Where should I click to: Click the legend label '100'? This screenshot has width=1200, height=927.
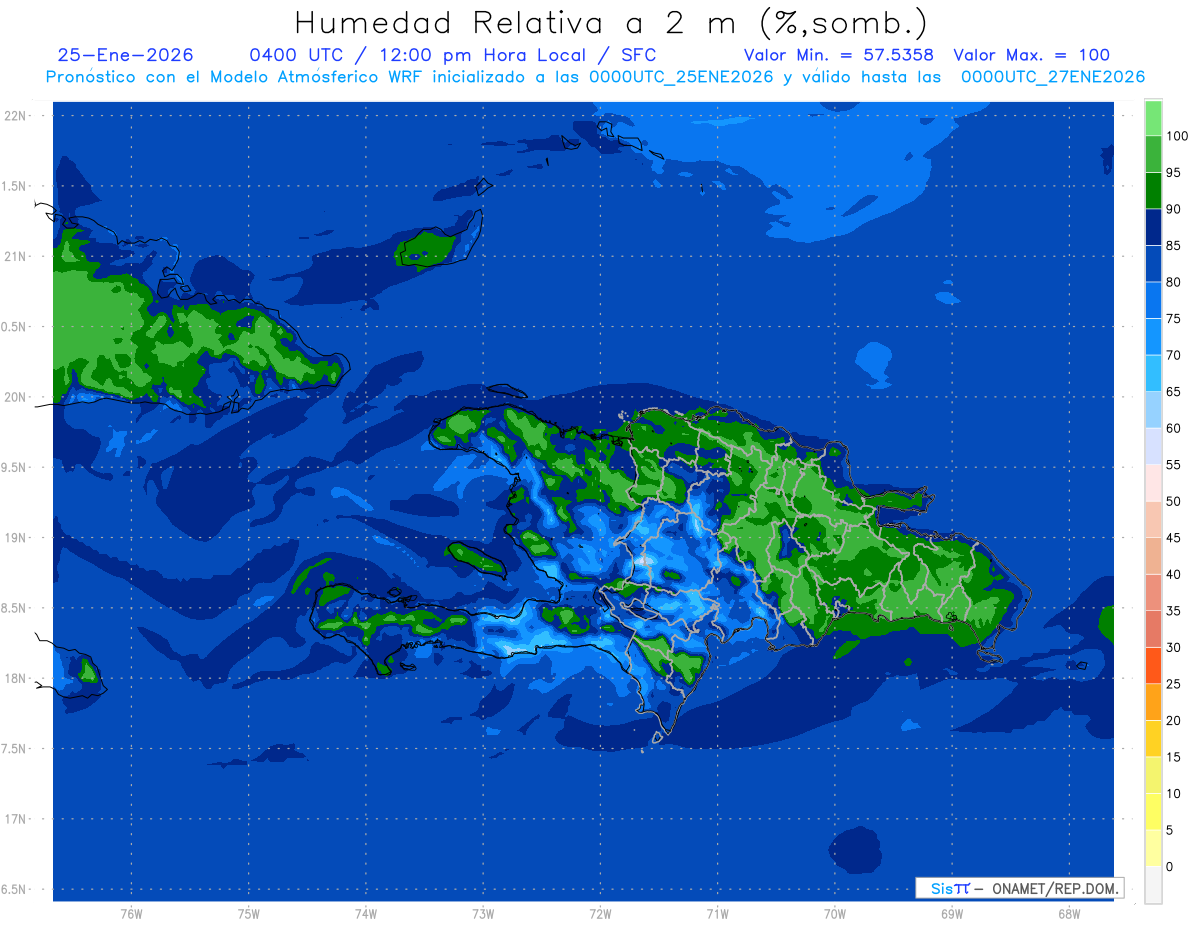pos(1176,136)
